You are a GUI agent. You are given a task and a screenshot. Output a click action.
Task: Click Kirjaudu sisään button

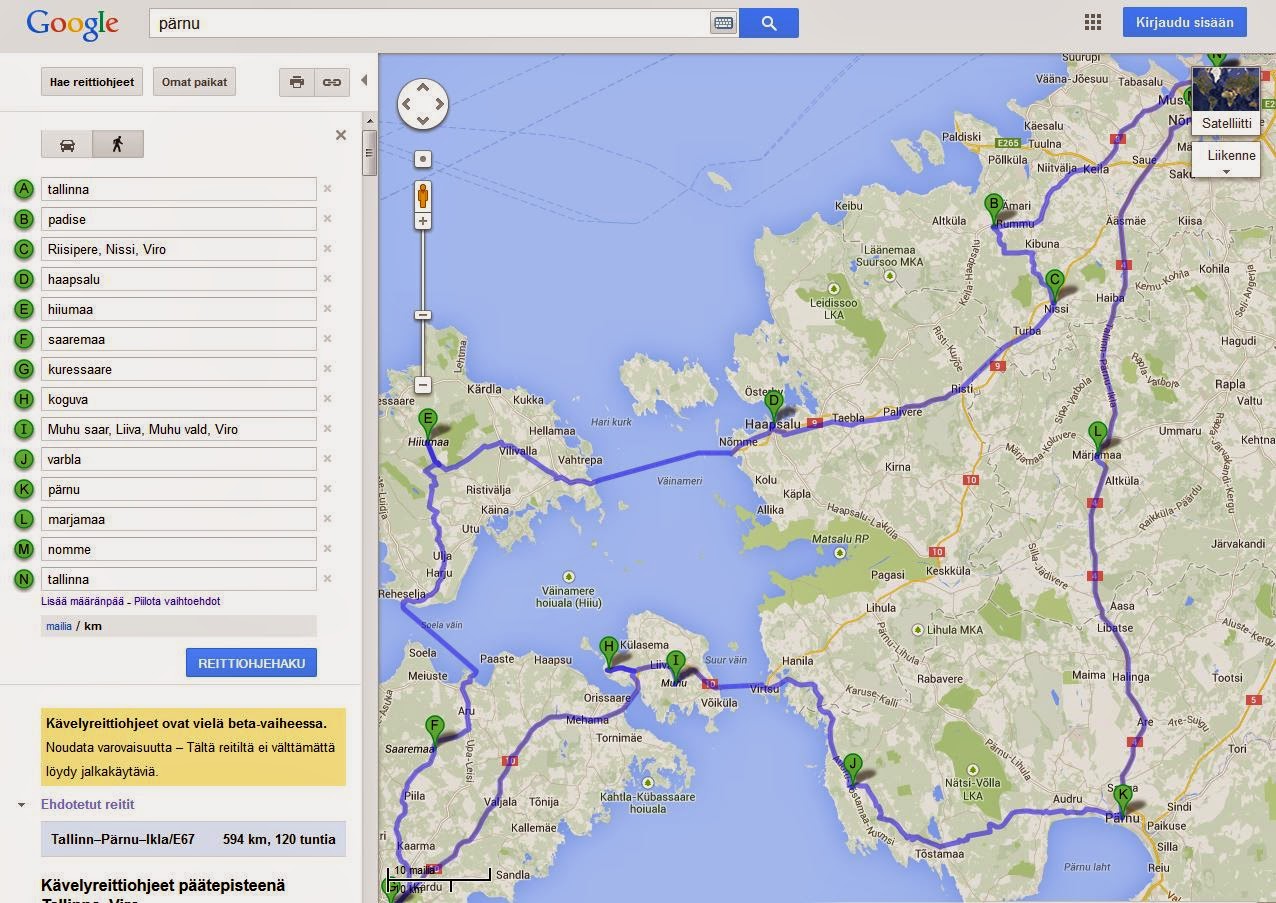point(1185,22)
